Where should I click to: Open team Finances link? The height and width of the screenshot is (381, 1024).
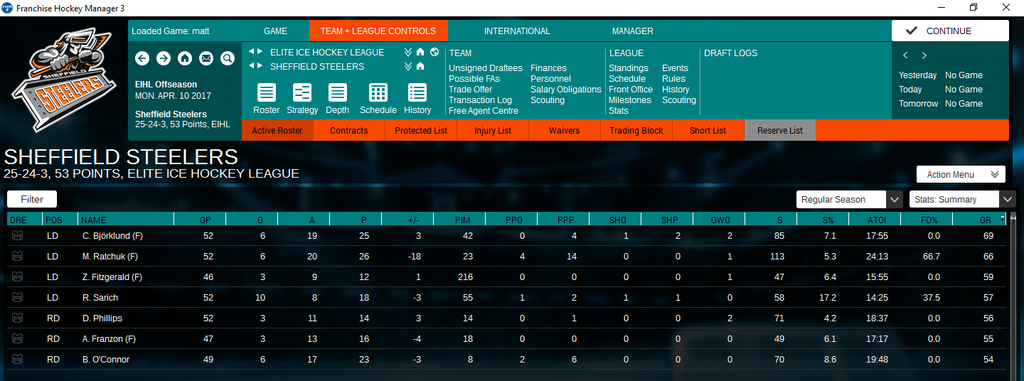[x=549, y=68]
